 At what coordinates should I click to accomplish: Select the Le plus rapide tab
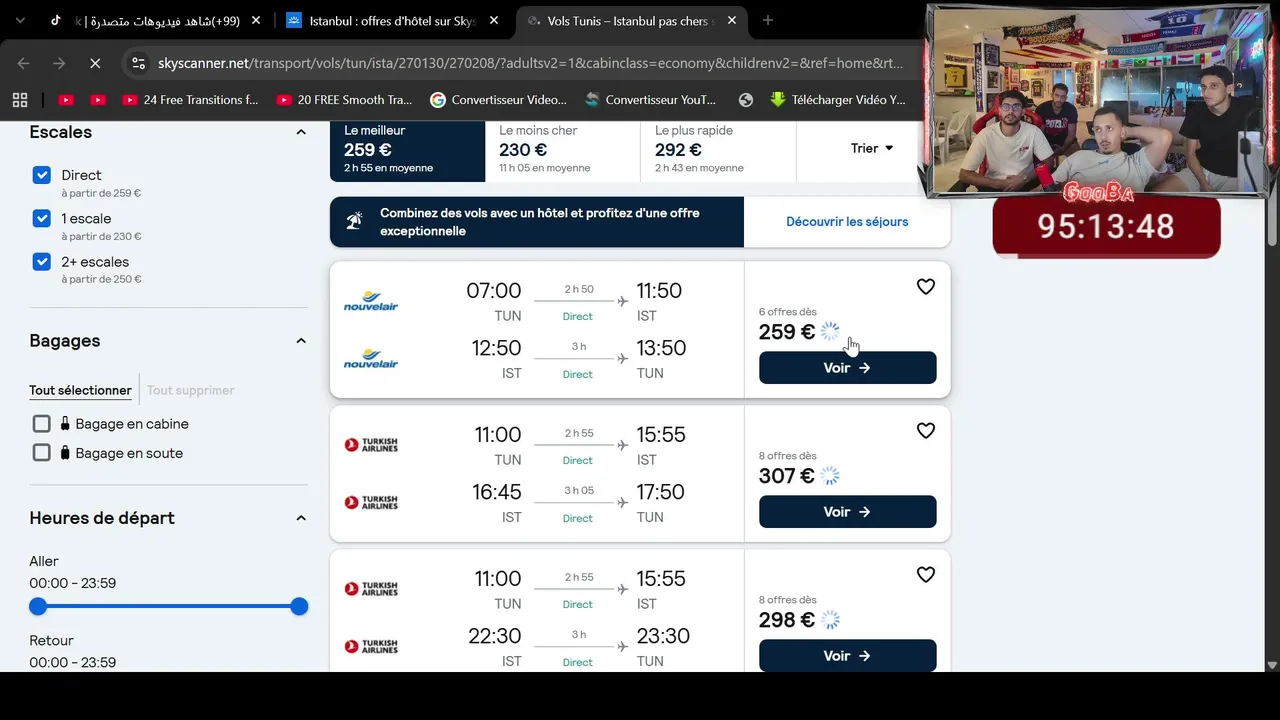pyautogui.click(x=718, y=149)
